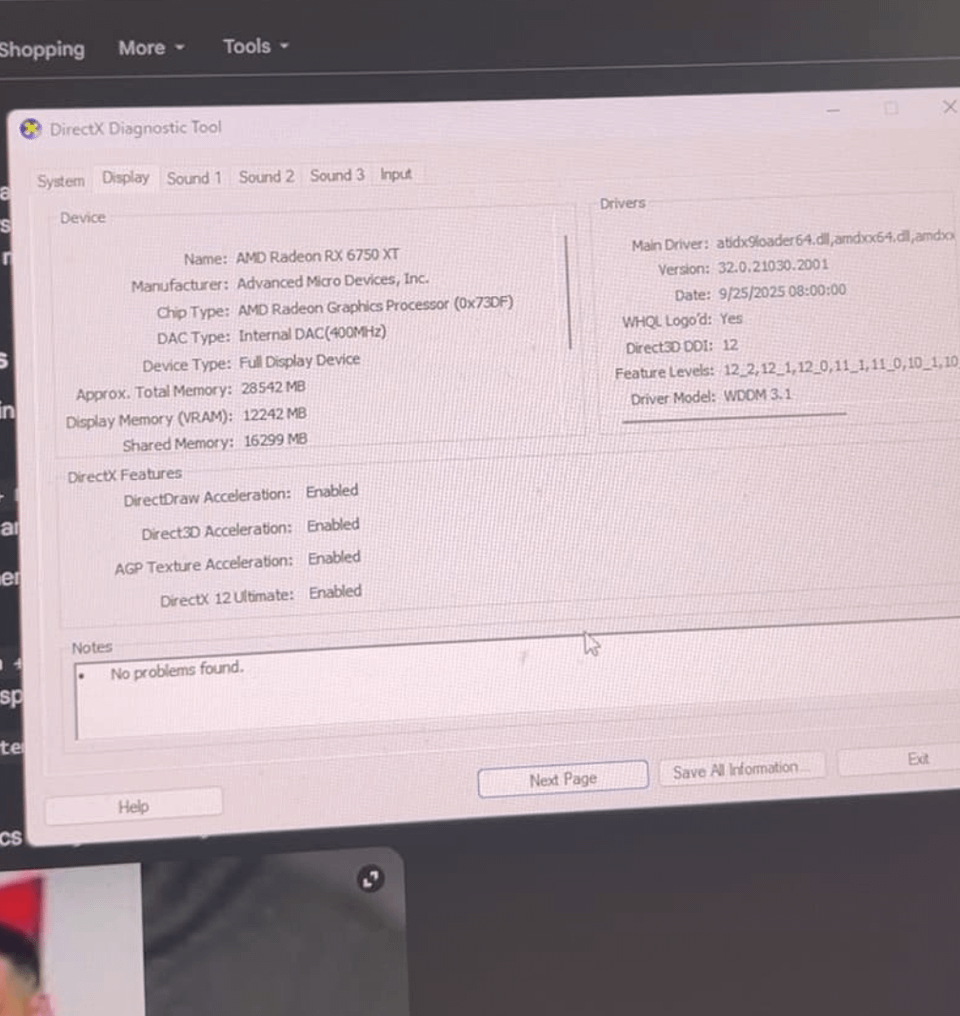
Task: Switch to the System tab
Action: (x=60, y=181)
